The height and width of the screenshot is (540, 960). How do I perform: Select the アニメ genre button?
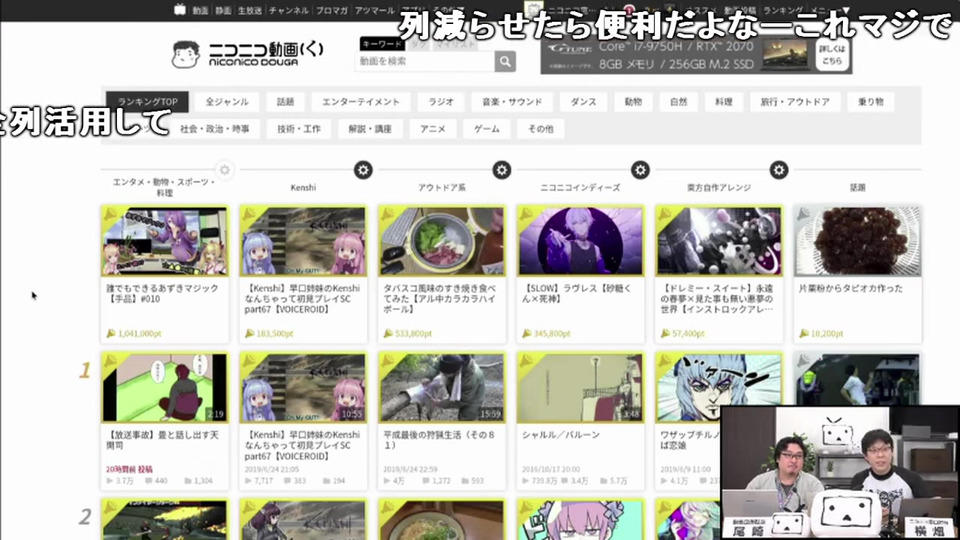[x=433, y=129]
